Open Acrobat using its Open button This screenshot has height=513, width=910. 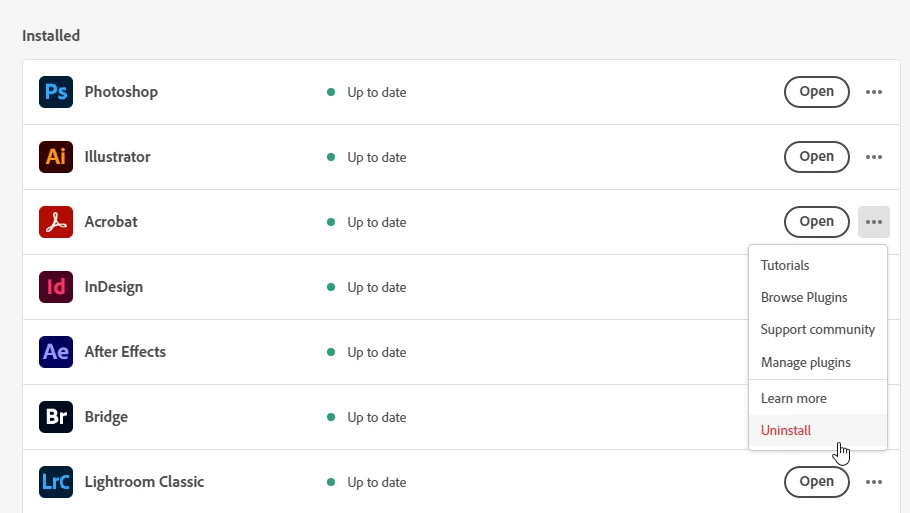817,222
